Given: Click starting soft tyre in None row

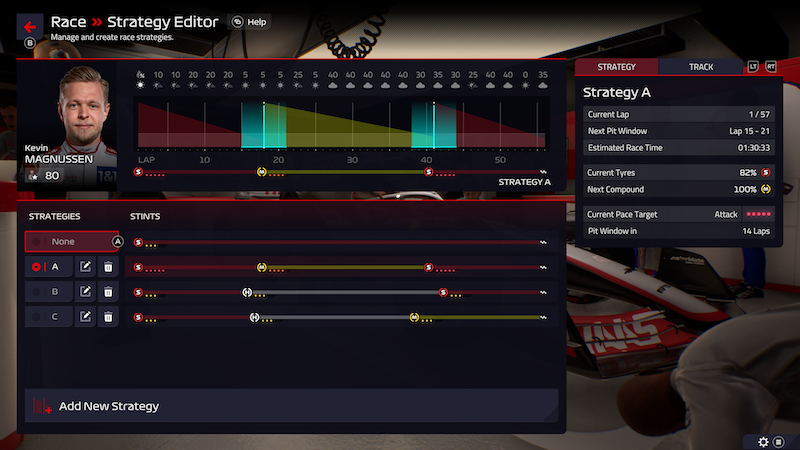Looking at the screenshot, I should [x=138, y=242].
